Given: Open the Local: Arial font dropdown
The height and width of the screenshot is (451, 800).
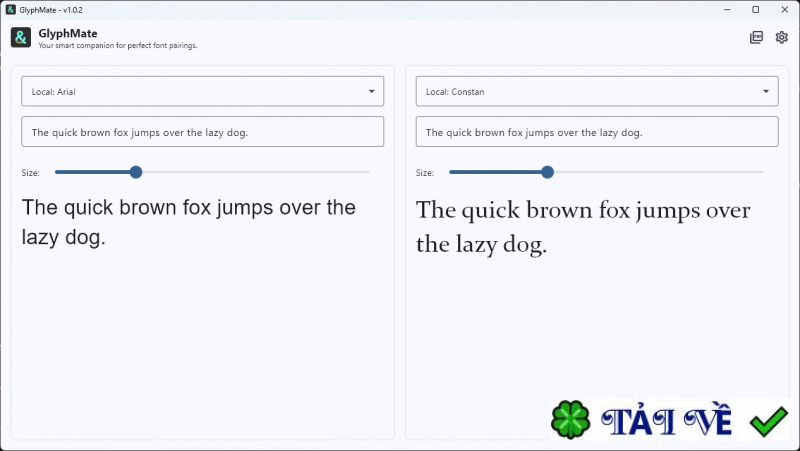Looking at the screenshot, I should click(x=203, y=91).
